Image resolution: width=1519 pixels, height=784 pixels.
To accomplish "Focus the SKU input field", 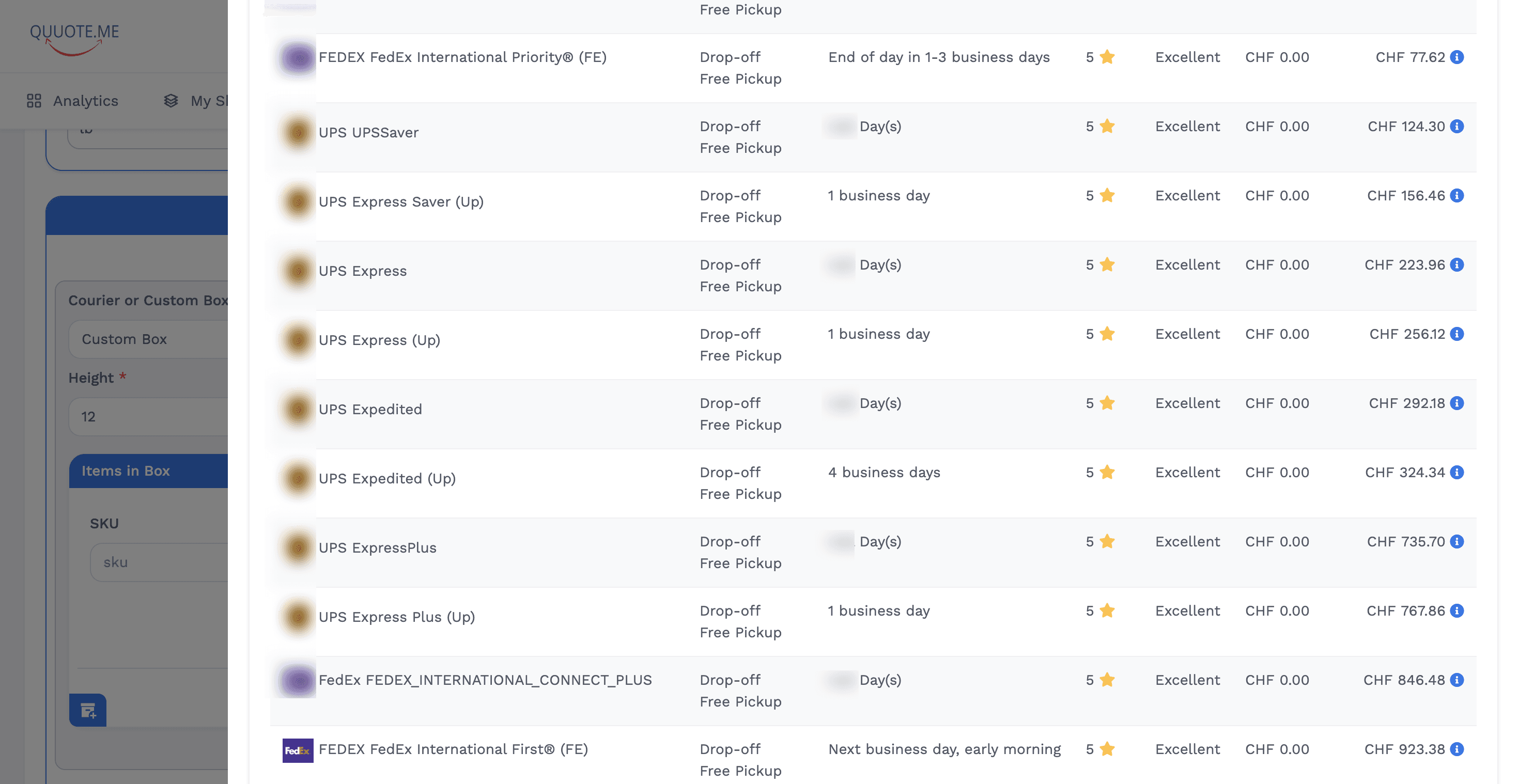I will pyautogui.click(x=159, y=562).
